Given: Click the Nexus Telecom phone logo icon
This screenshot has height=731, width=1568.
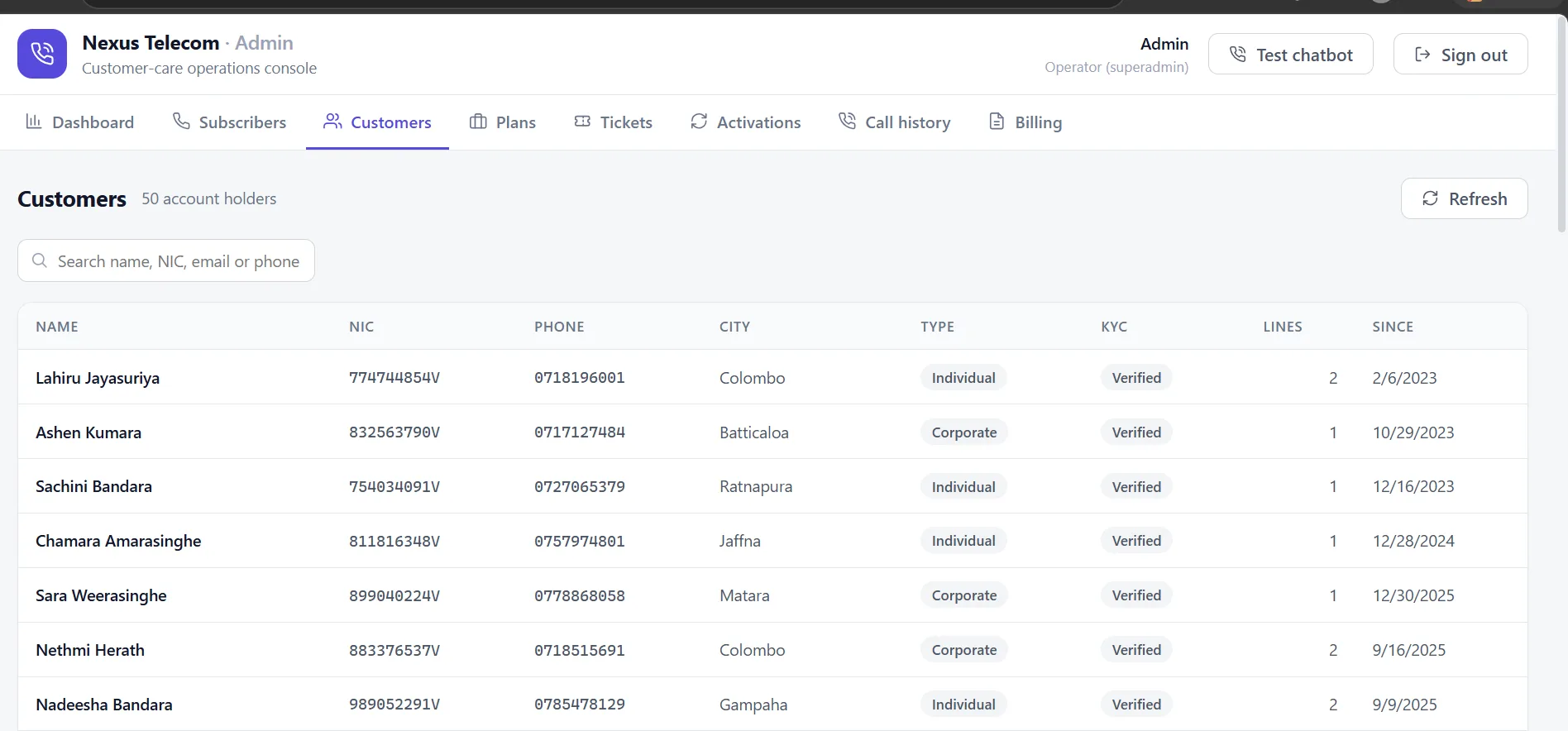Looking at the screenshot, I should 42,54.
